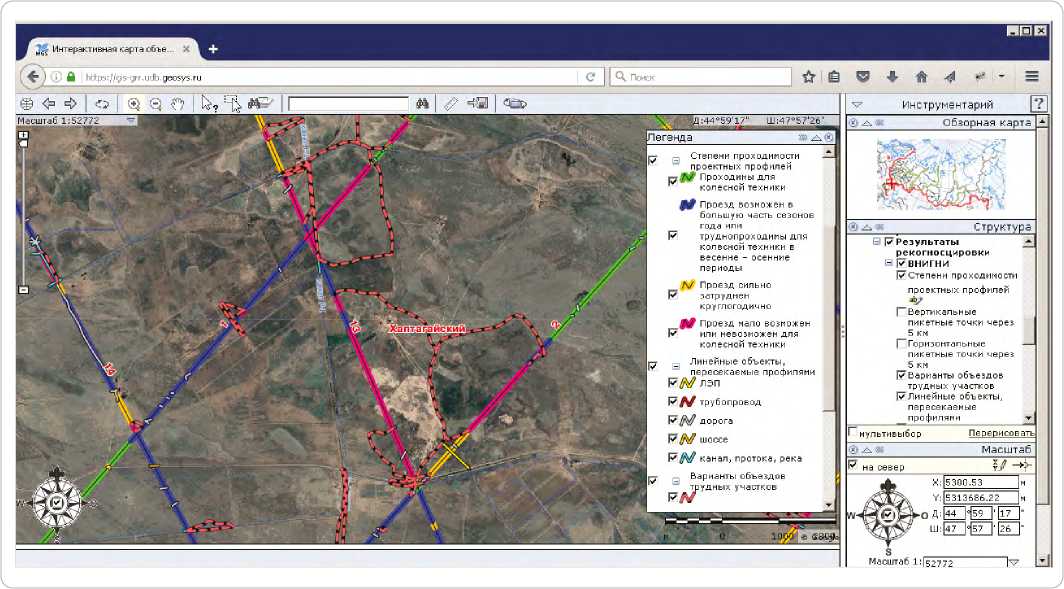Enable the мультивыбор checkbox
Screen dimensions: 1064x589
pos(853,432)
